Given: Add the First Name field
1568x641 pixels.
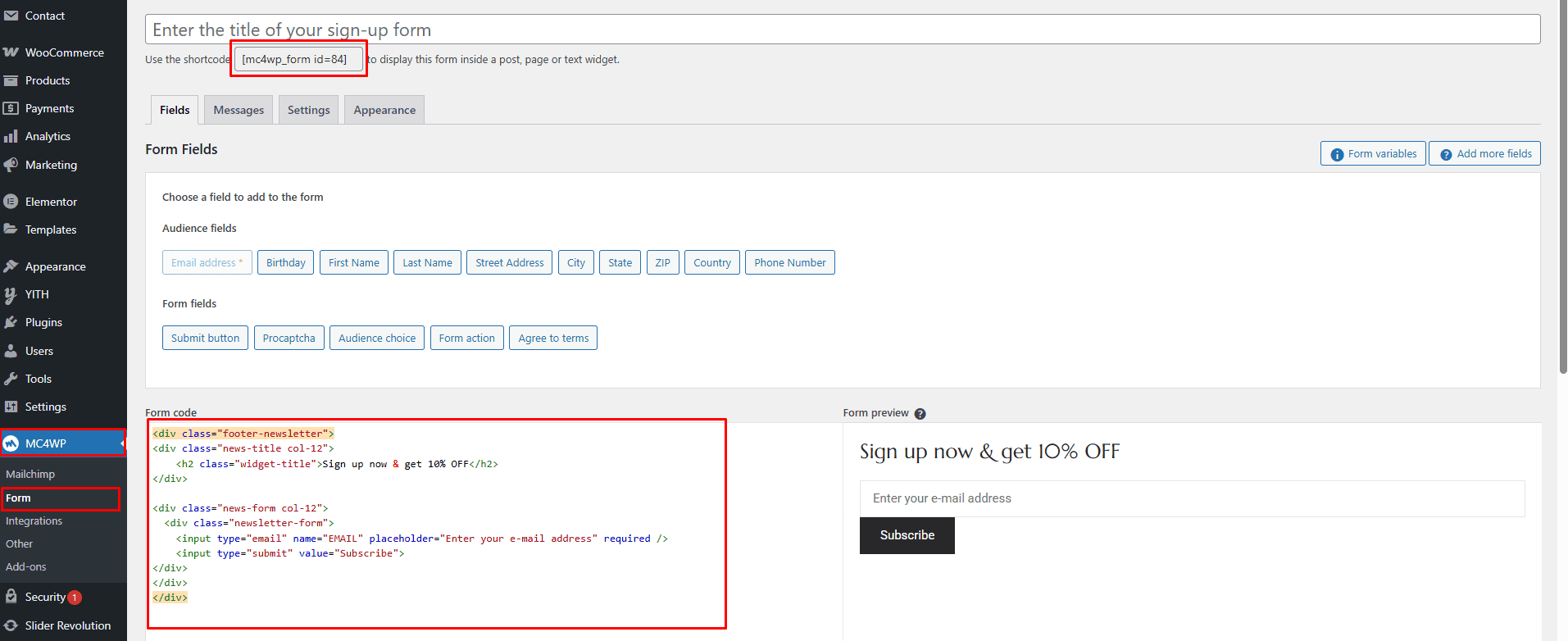Looking at the screenshot, I should coord(354,262).
